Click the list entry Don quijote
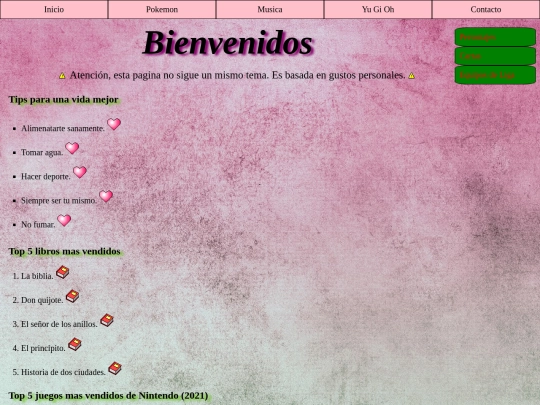Viewport: 540px width, 405px height. [42, 300]
